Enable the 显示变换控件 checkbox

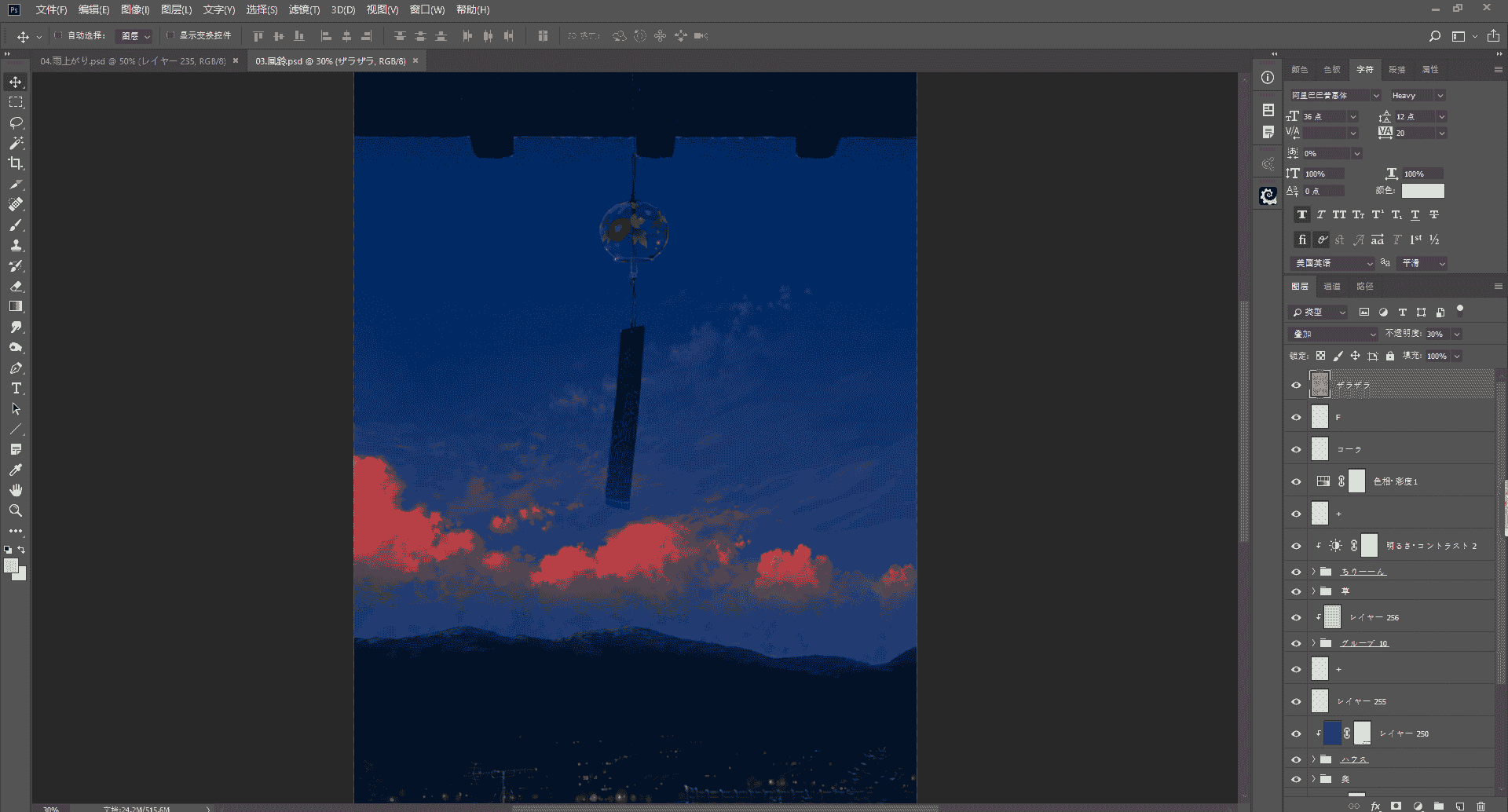tap(170, 35)
